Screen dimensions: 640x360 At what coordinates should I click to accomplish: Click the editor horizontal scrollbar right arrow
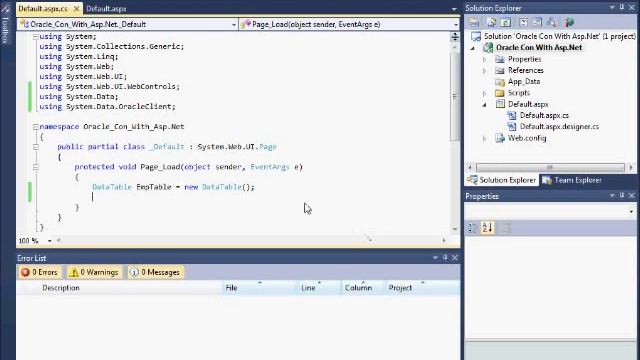tap(444, 240)
